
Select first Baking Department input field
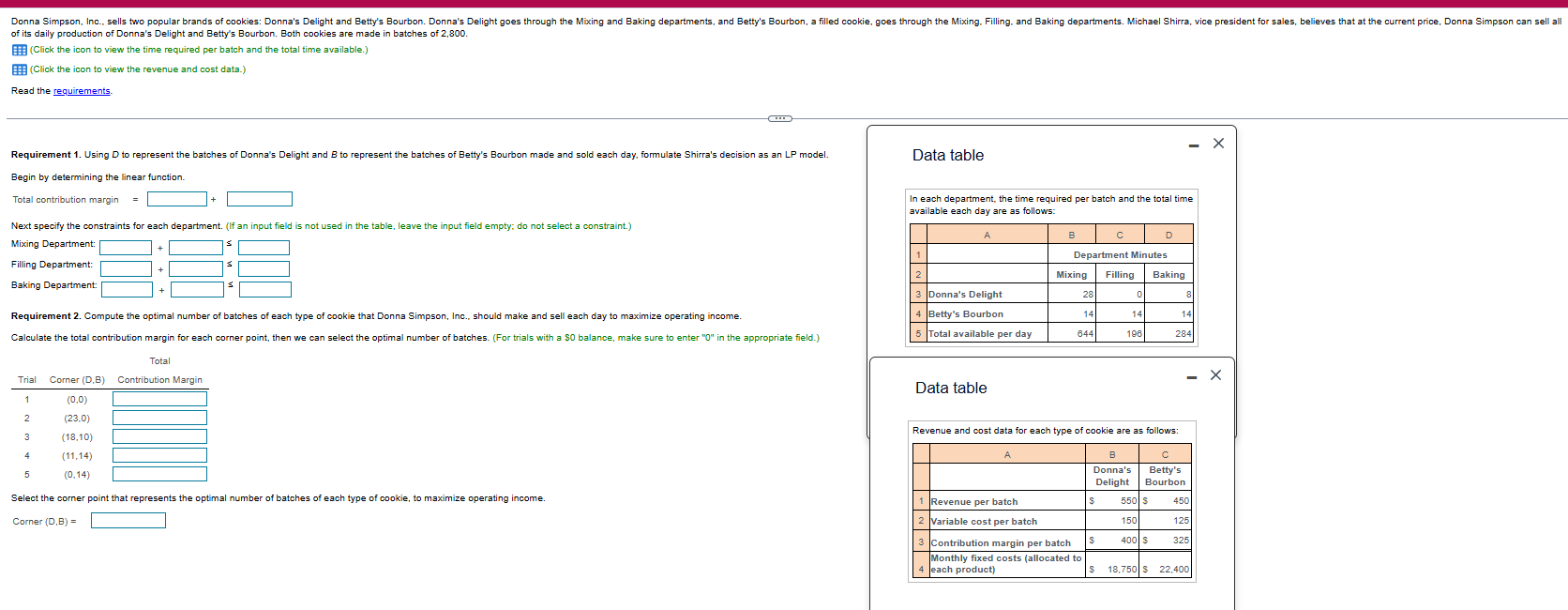click(x=127, y=290)
